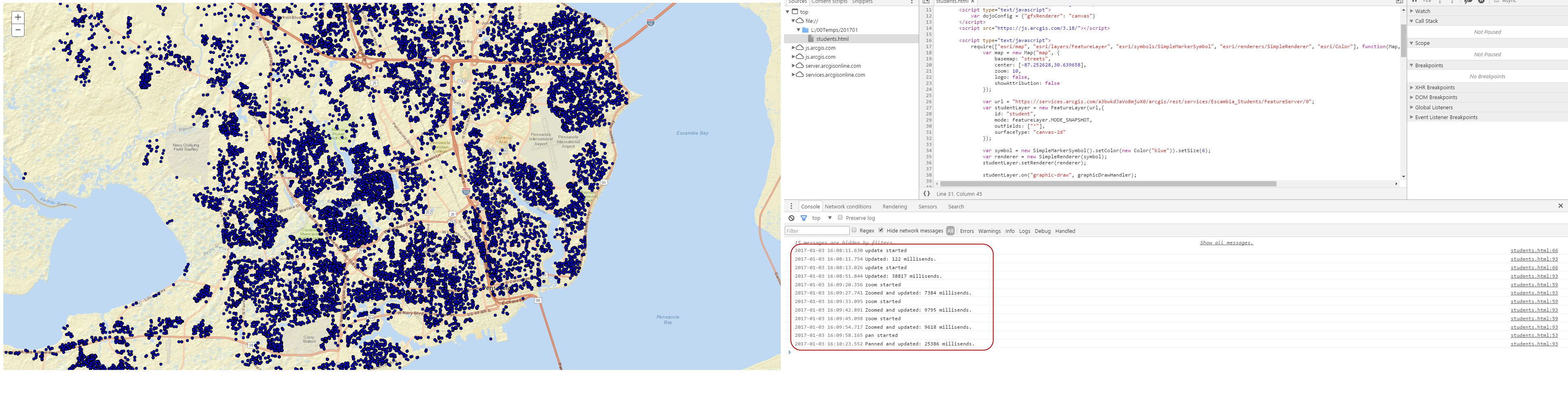Filter console by Info
Image resolution: width=1568 pixels, height=394 pixels.
coord(1010,231)
